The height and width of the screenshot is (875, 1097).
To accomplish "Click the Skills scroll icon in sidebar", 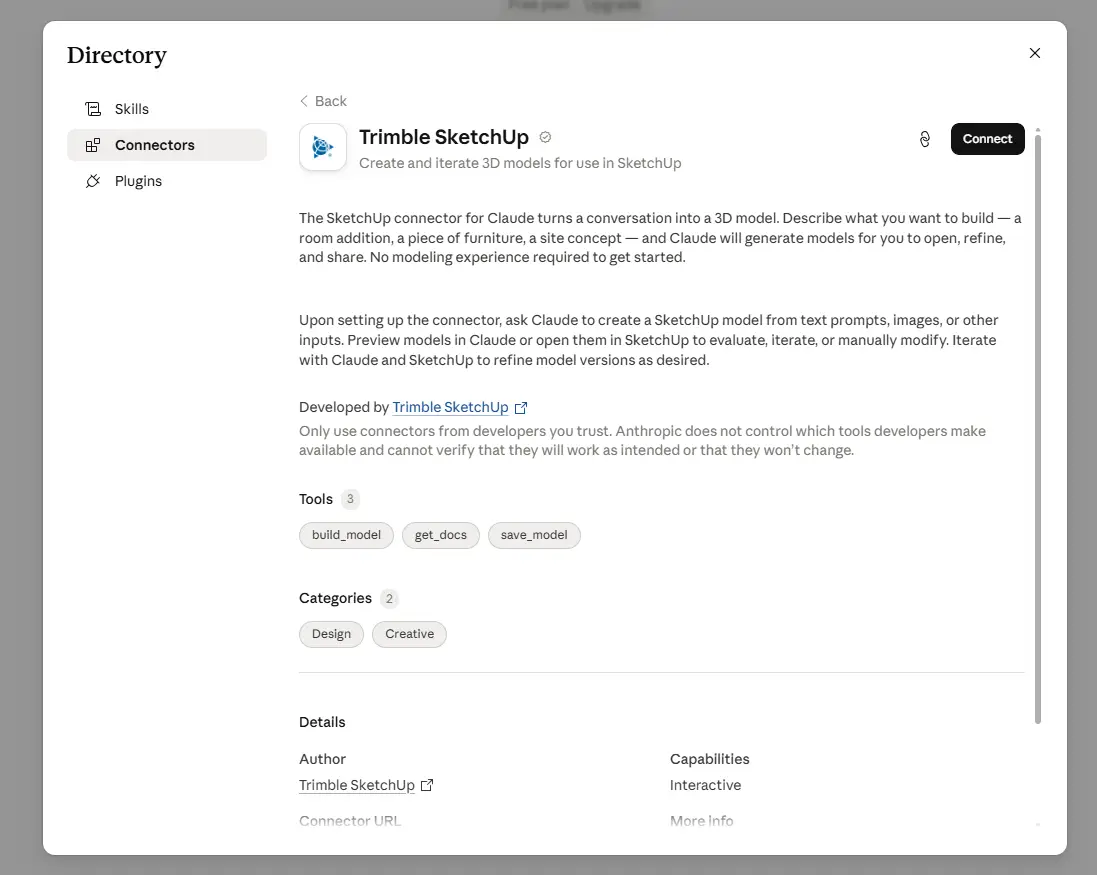I will [93, 109].
